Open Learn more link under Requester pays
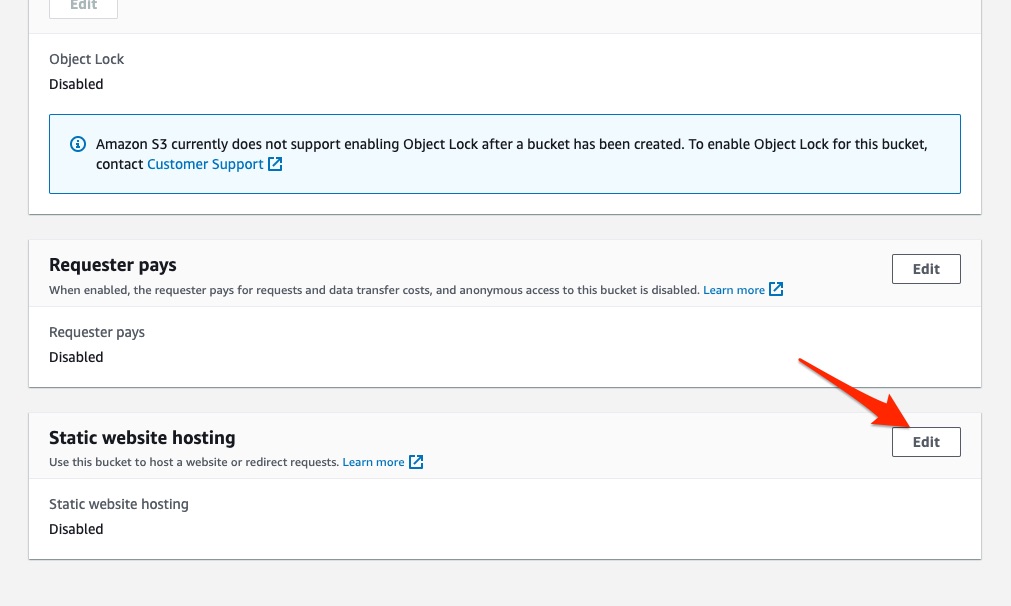The height and width of the screenshot is (606, 1011). coord(733,290)
